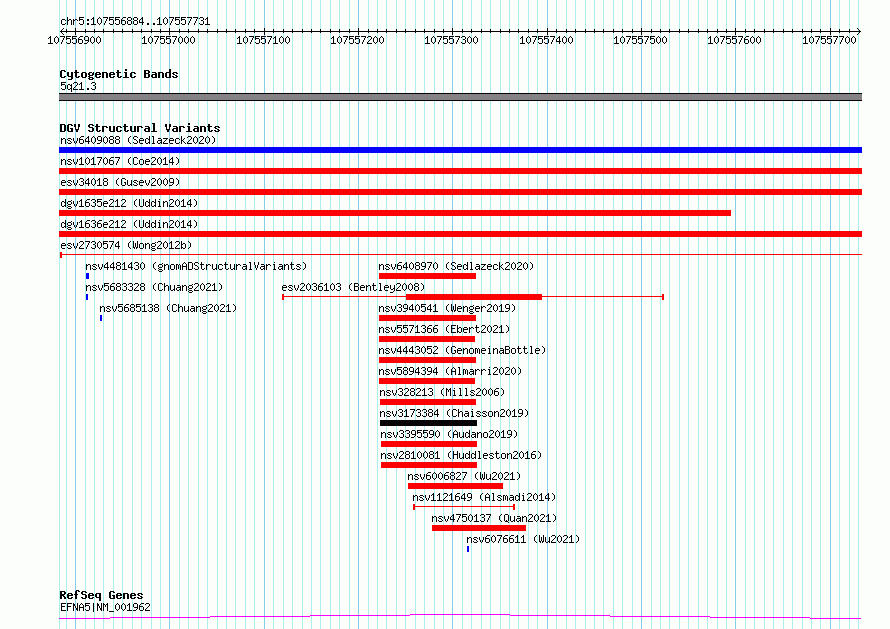
Task: Click the red nsv328213 variant bar
Action: pyautogui.click(x=428, y=402)
